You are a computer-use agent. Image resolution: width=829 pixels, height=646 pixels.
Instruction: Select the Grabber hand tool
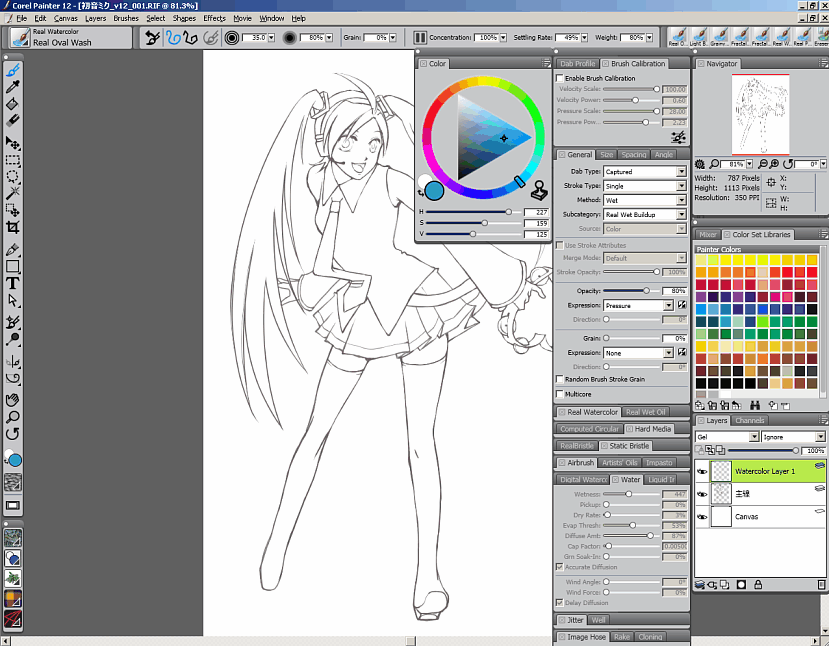pyautogui.click(x=13, y=400)
